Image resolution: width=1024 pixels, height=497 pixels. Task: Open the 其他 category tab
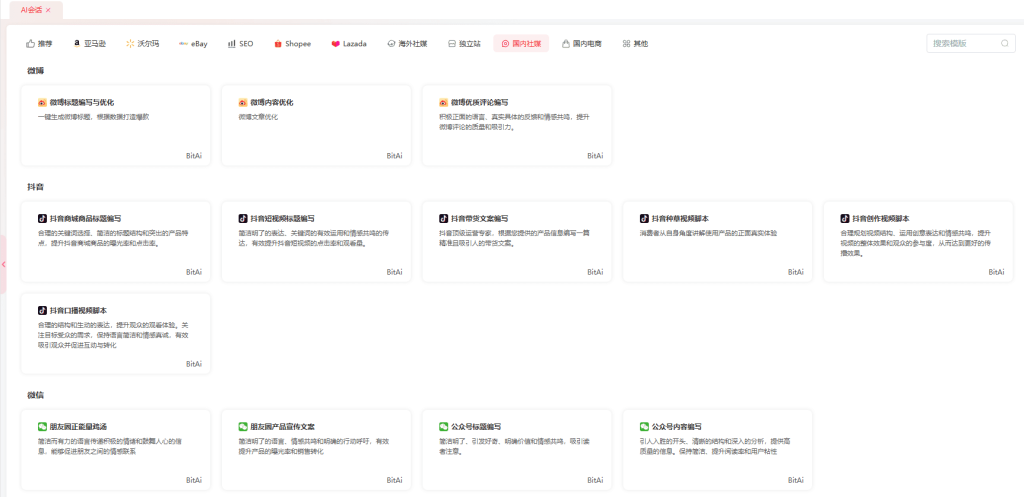coord(635,44)
